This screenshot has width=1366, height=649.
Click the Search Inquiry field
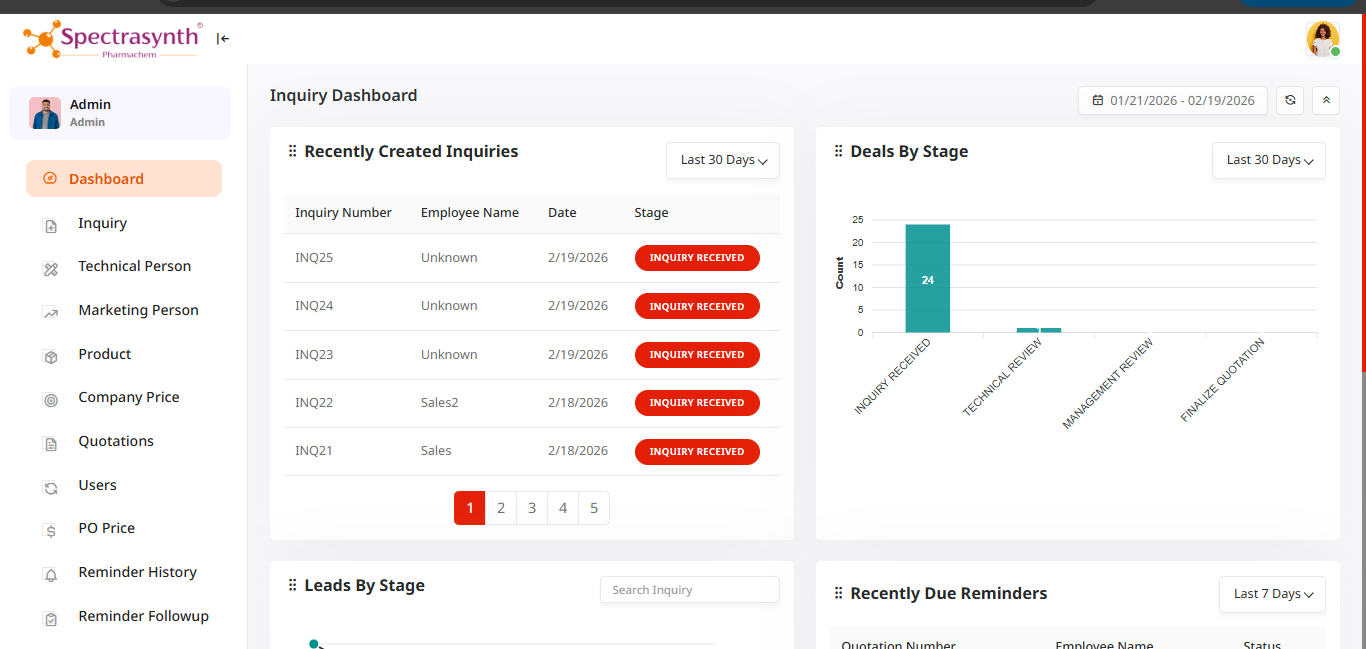pyautogui.click(x=689, y=590)
